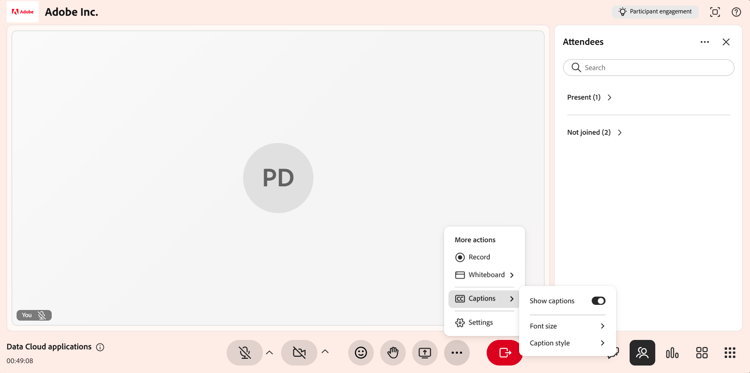750x373 pixels.
Task: Show meeting info for Data Cloud applications
Action: coord(100,347)
